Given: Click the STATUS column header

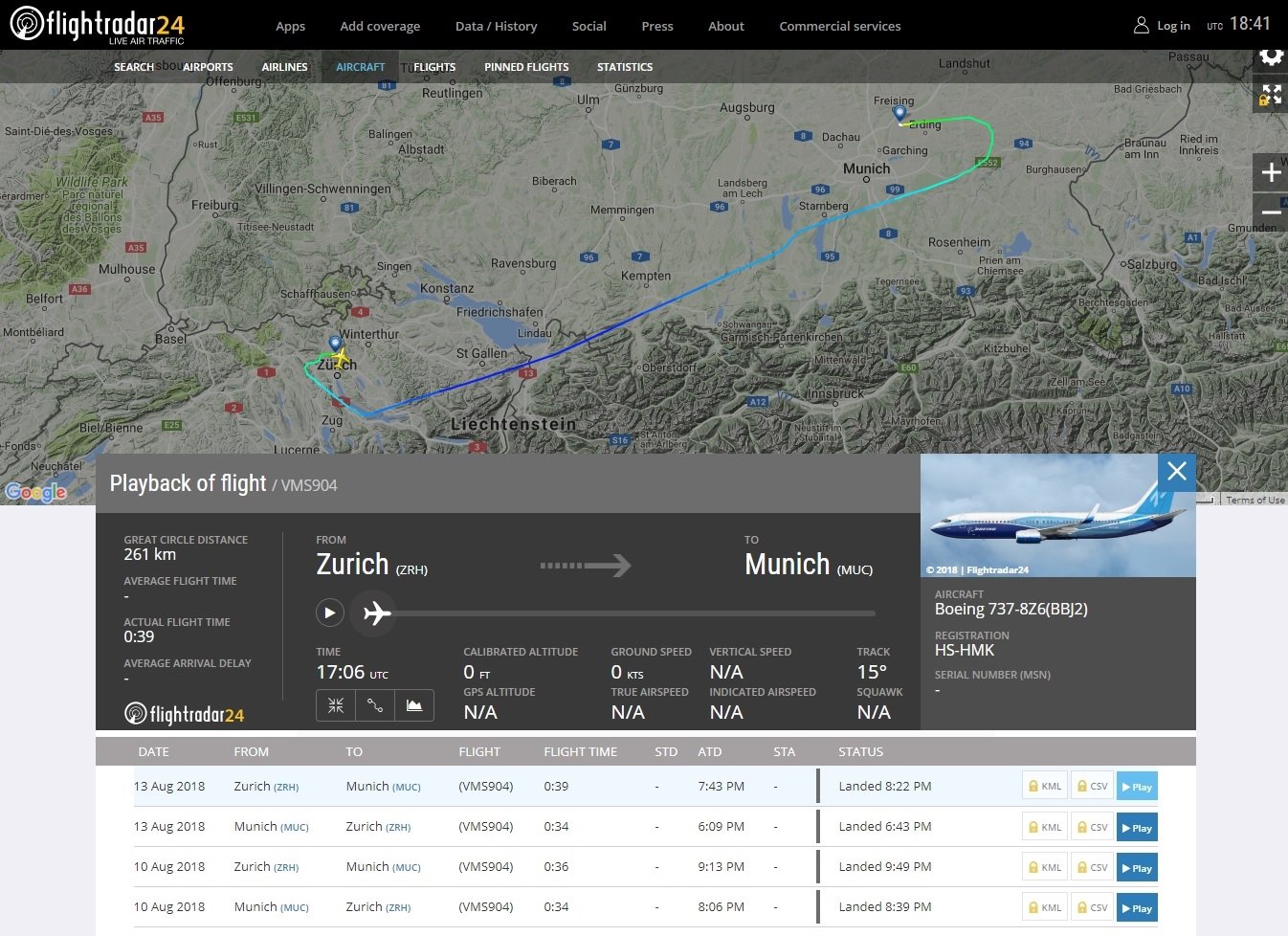Looking at the screenshot, I should [861, 752].
